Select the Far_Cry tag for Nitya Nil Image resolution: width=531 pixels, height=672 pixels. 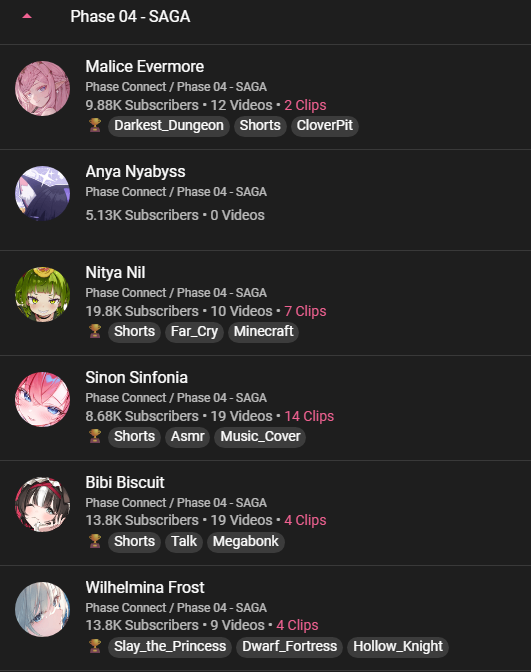point(194,332)
